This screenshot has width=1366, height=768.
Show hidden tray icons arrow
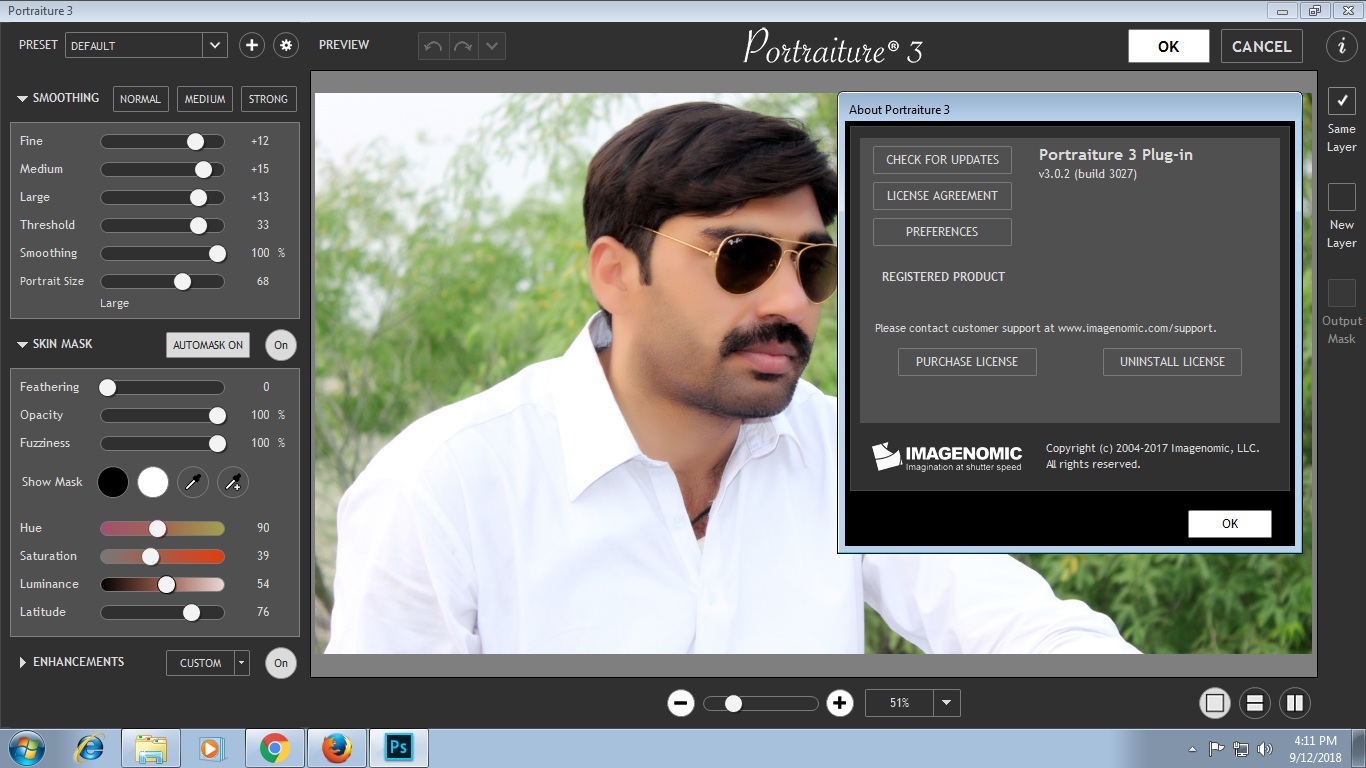(1192, 748)
